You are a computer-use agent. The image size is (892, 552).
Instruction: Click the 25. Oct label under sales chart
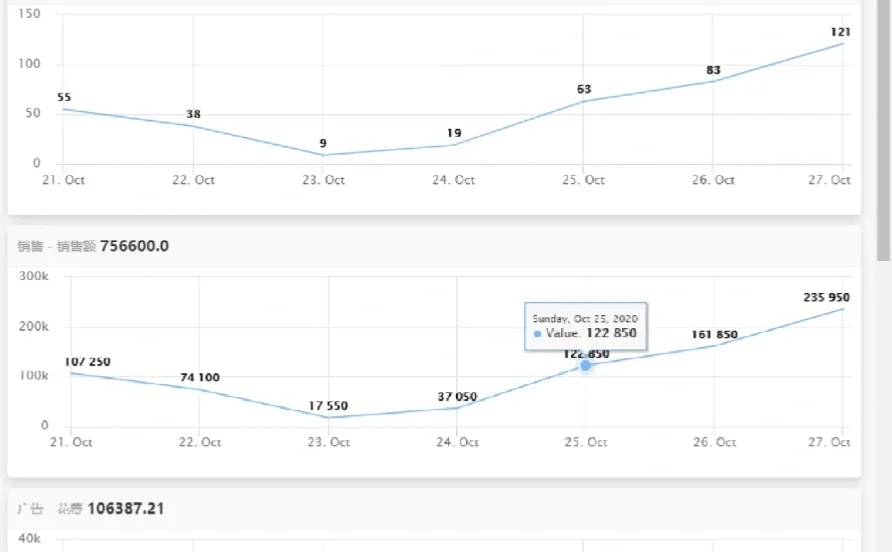pos(586,442)
